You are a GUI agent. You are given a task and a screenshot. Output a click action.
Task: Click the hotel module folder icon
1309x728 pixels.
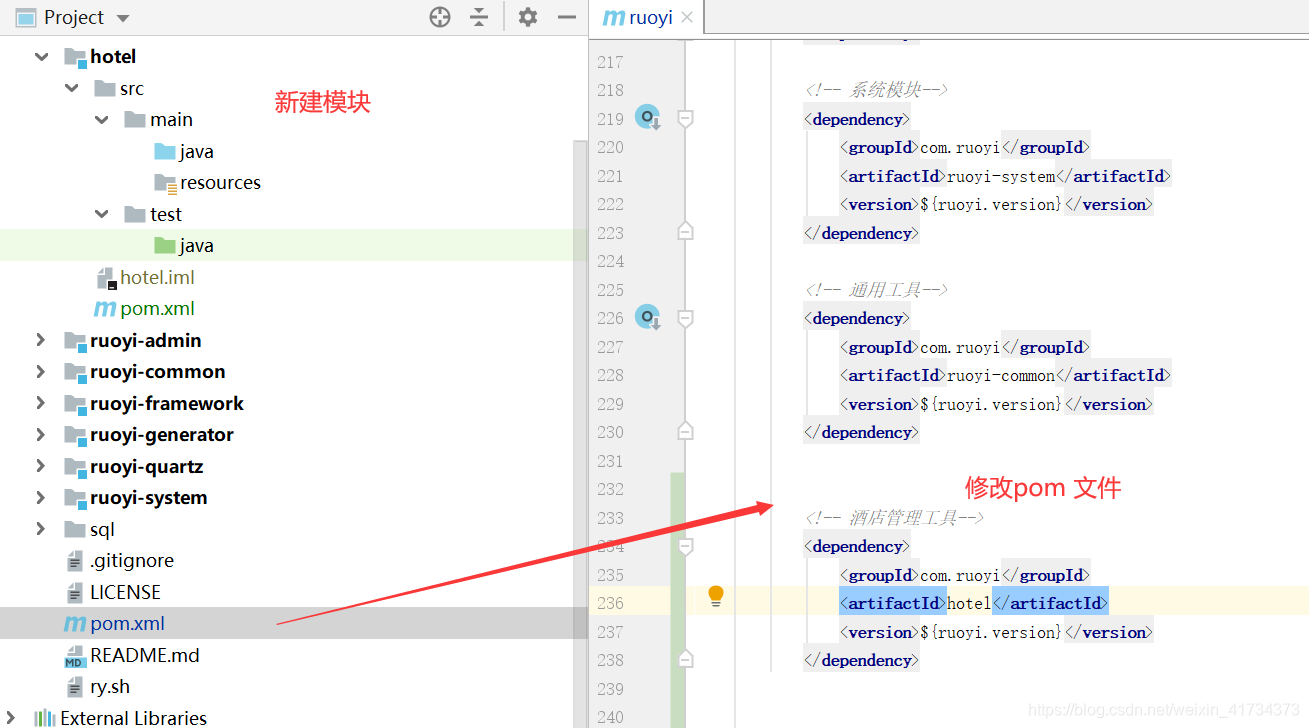pyautogui.click(x=75, y=57)
